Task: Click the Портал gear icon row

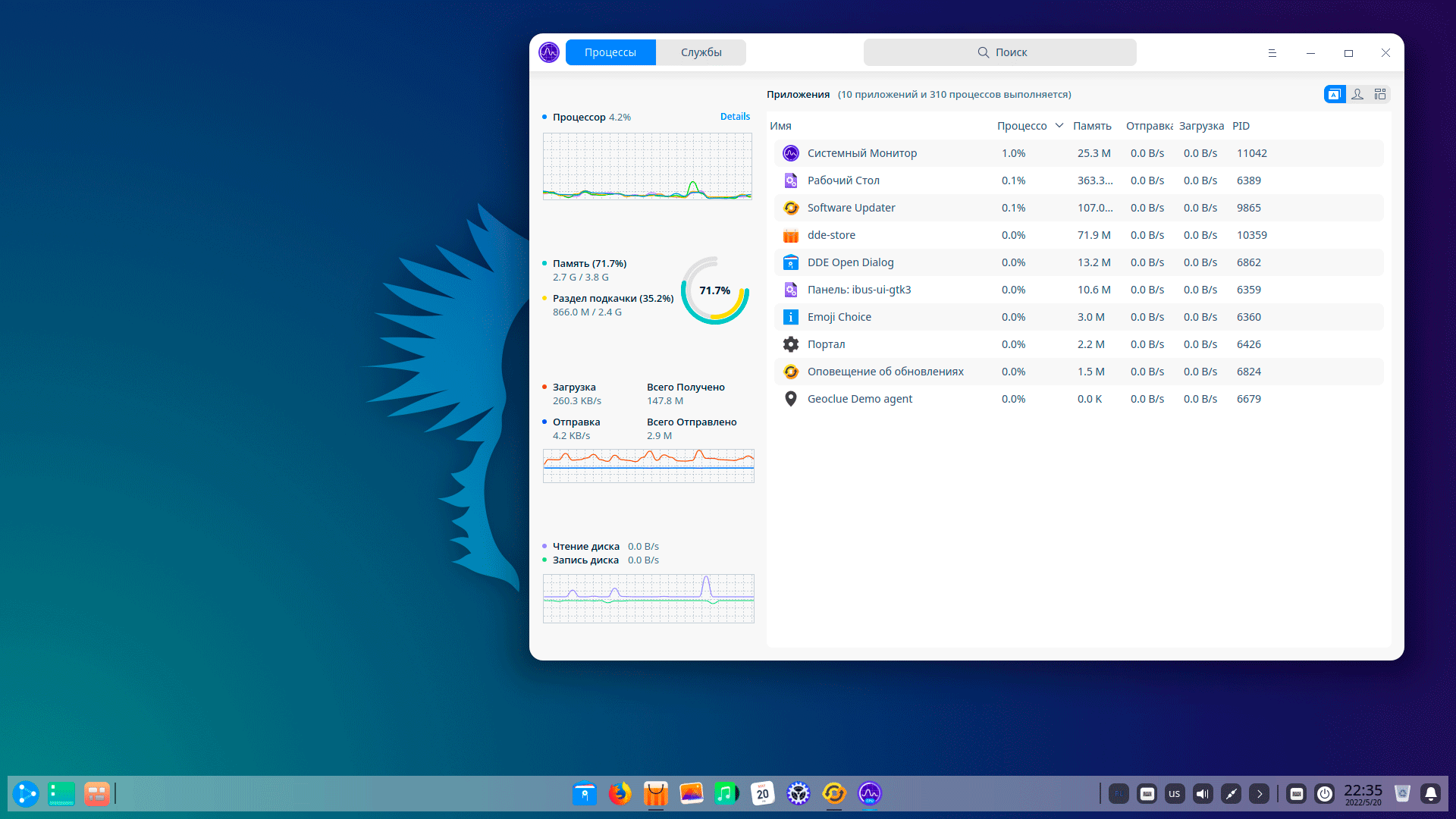Action: (791, 344)
